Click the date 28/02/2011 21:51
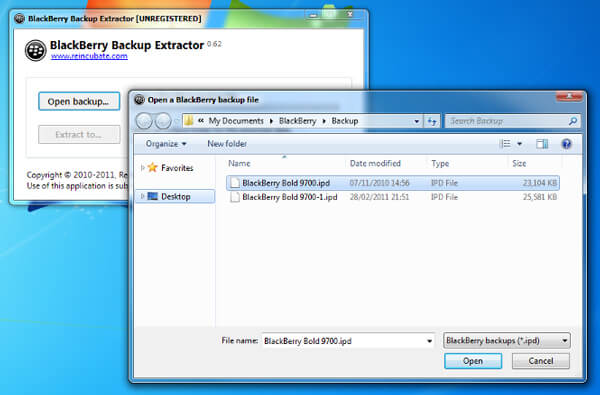Image resolution: width=600 pixels, height=395 pixels. 379,197
